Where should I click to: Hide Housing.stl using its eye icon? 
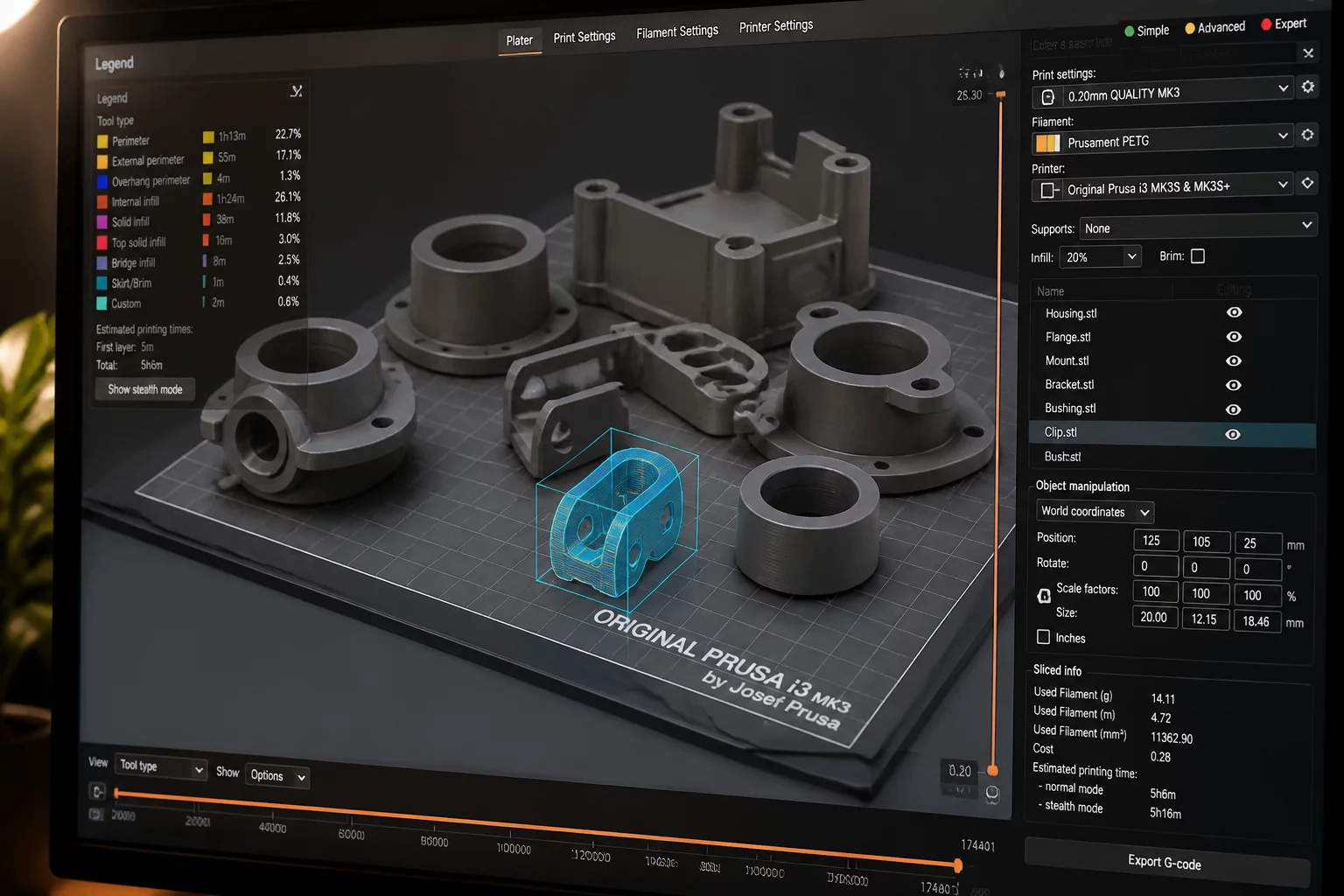1234,312
